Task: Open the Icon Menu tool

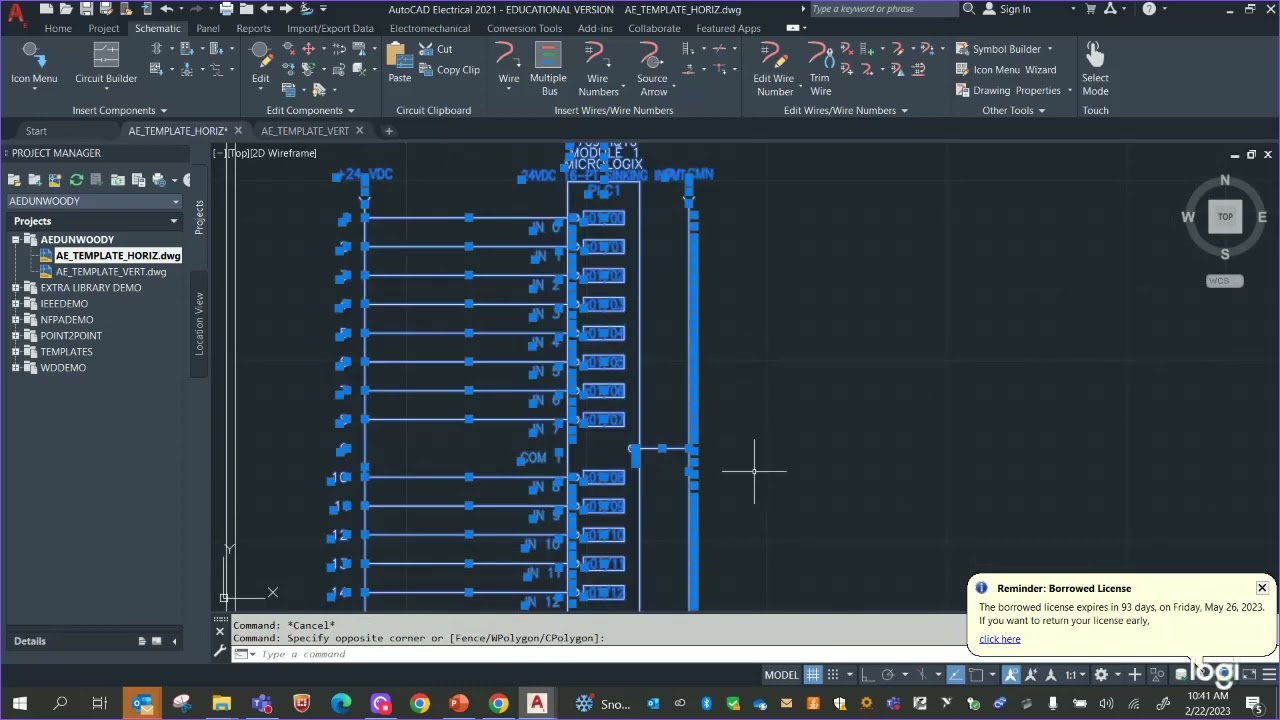Action: [x=34, y=63]
